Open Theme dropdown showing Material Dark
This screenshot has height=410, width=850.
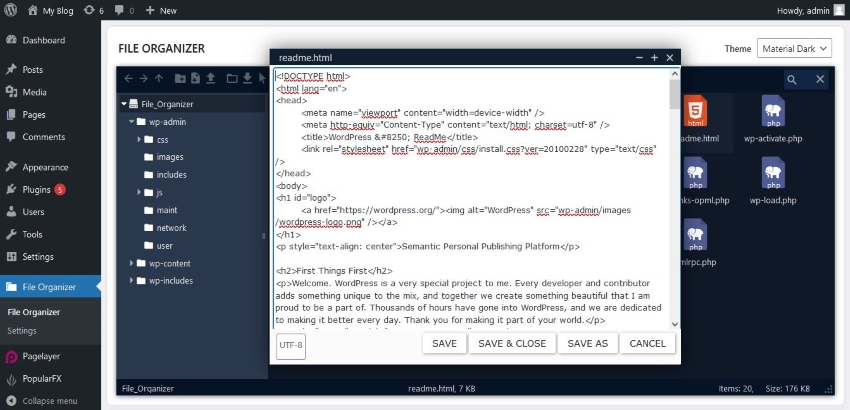coord(794,48)
